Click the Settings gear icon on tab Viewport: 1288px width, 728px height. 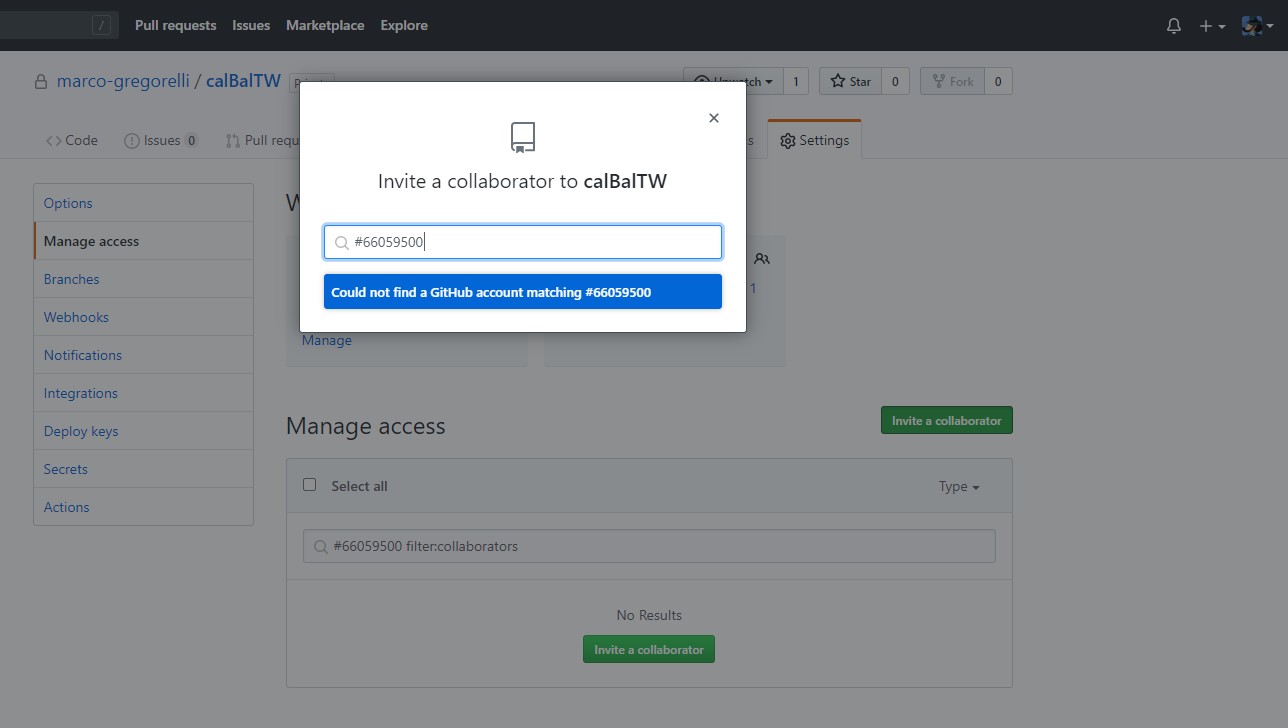(788, 141)
